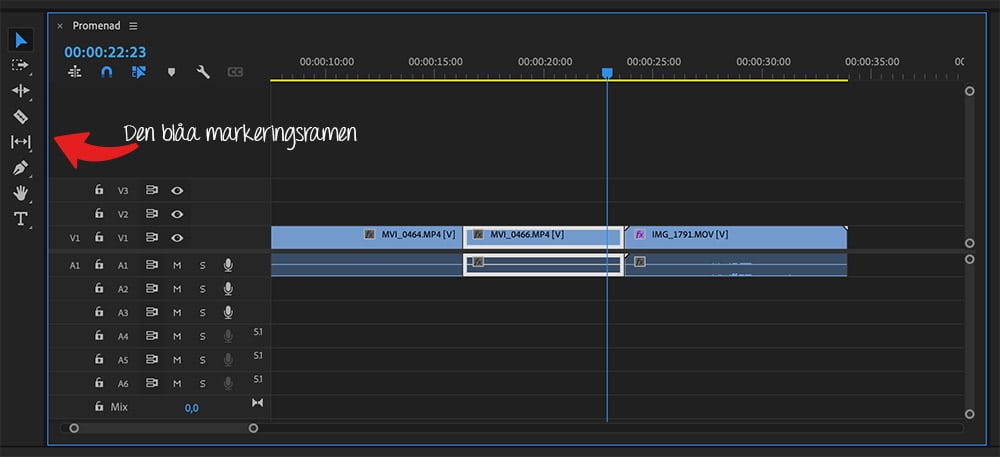Grab left handle of horizontal zoom bar
This screenshot has height=457, width=1000.
click(74, 428)
